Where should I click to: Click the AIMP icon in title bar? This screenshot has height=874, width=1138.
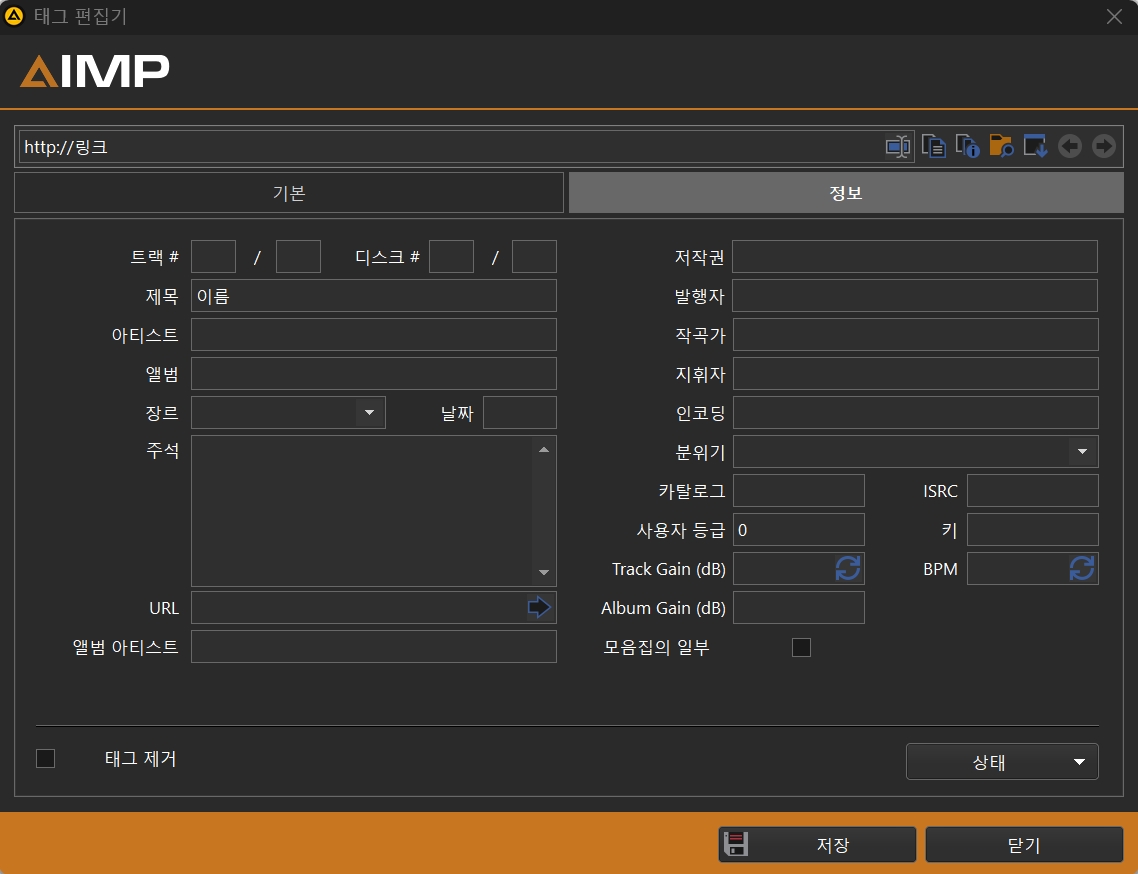(x=14, y=16)
